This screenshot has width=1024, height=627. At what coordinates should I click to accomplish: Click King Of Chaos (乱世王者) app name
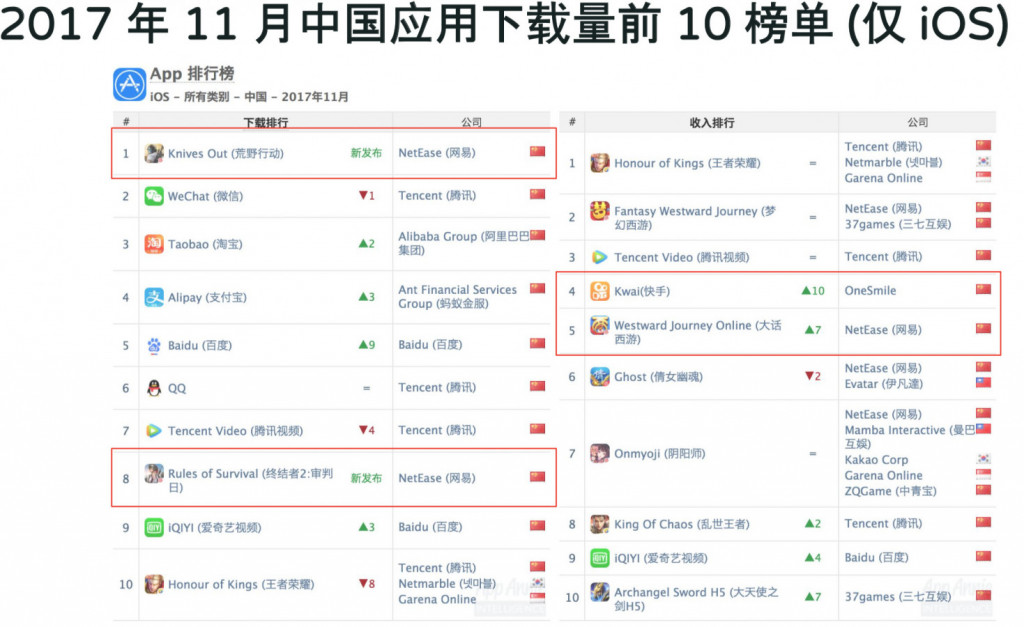coord(682,524)
